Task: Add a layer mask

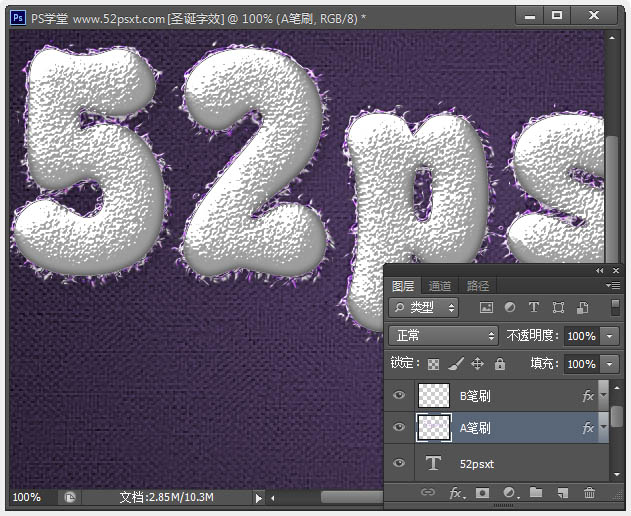Action: pyautogui.click(x=482, y=493)
